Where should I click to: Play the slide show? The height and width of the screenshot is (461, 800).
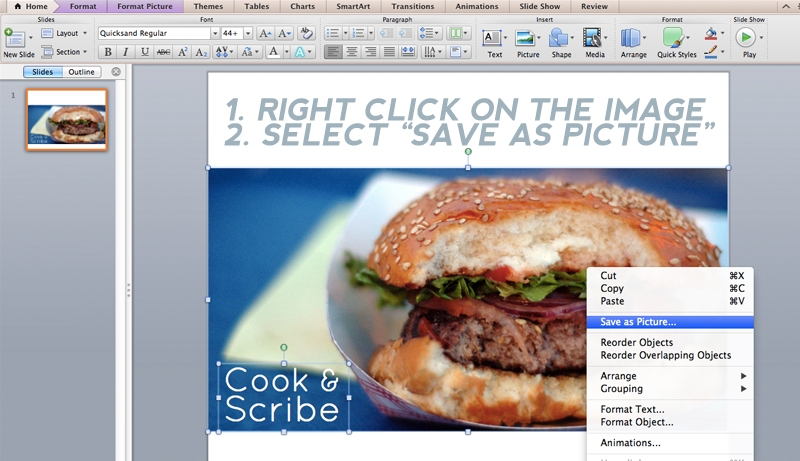[745, 37]
